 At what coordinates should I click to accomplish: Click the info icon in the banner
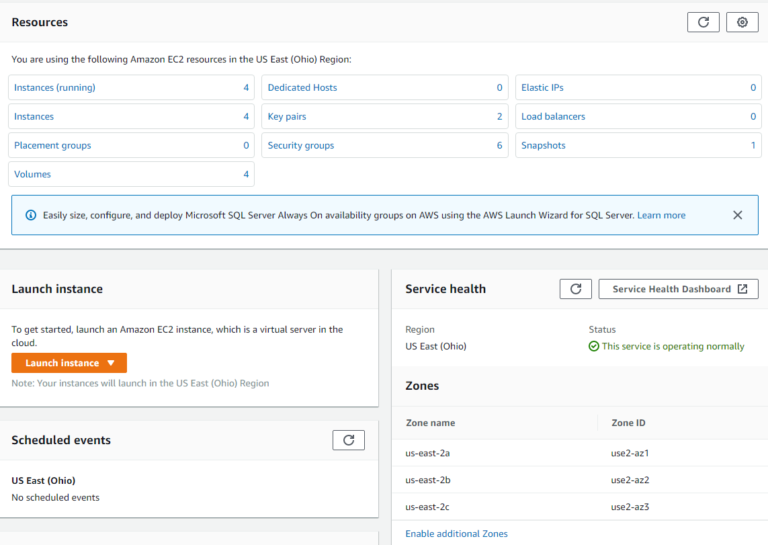pos(30,215)
